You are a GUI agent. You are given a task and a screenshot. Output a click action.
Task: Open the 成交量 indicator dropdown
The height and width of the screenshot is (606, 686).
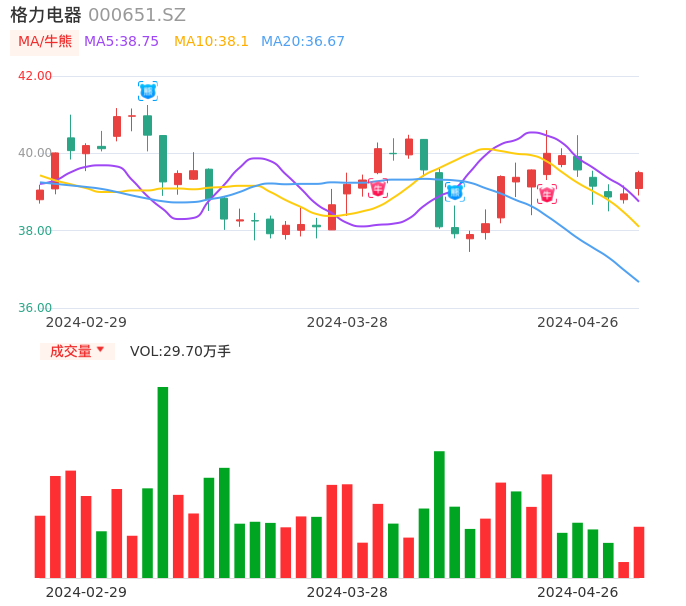tap(77, 351)
